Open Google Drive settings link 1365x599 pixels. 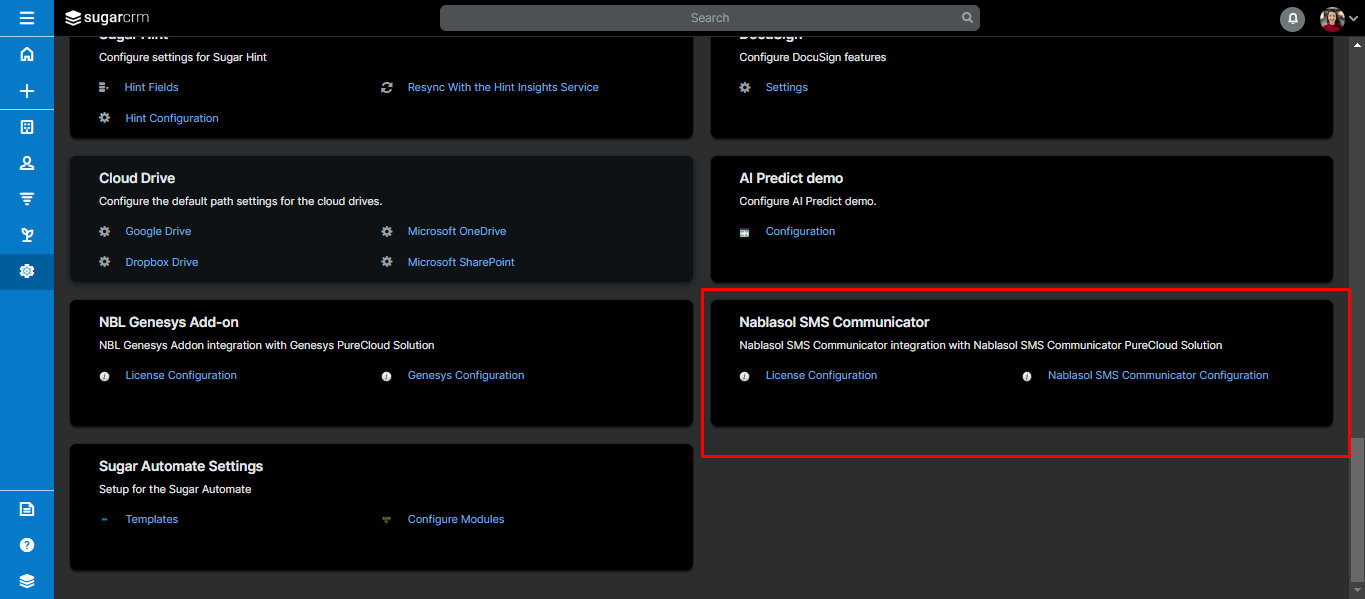coord(158,231)
